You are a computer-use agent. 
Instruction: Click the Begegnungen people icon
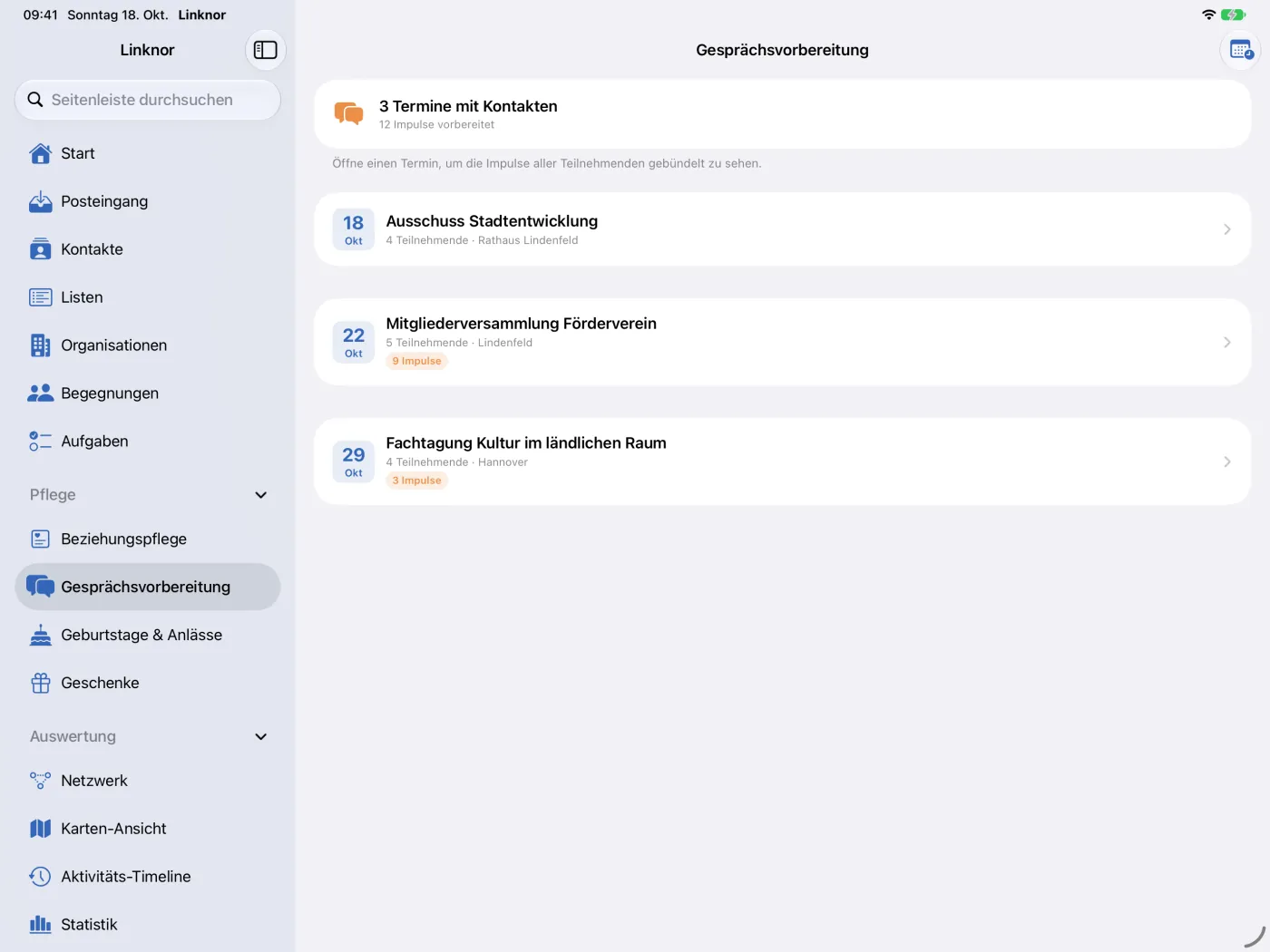(x=41, y=393)
